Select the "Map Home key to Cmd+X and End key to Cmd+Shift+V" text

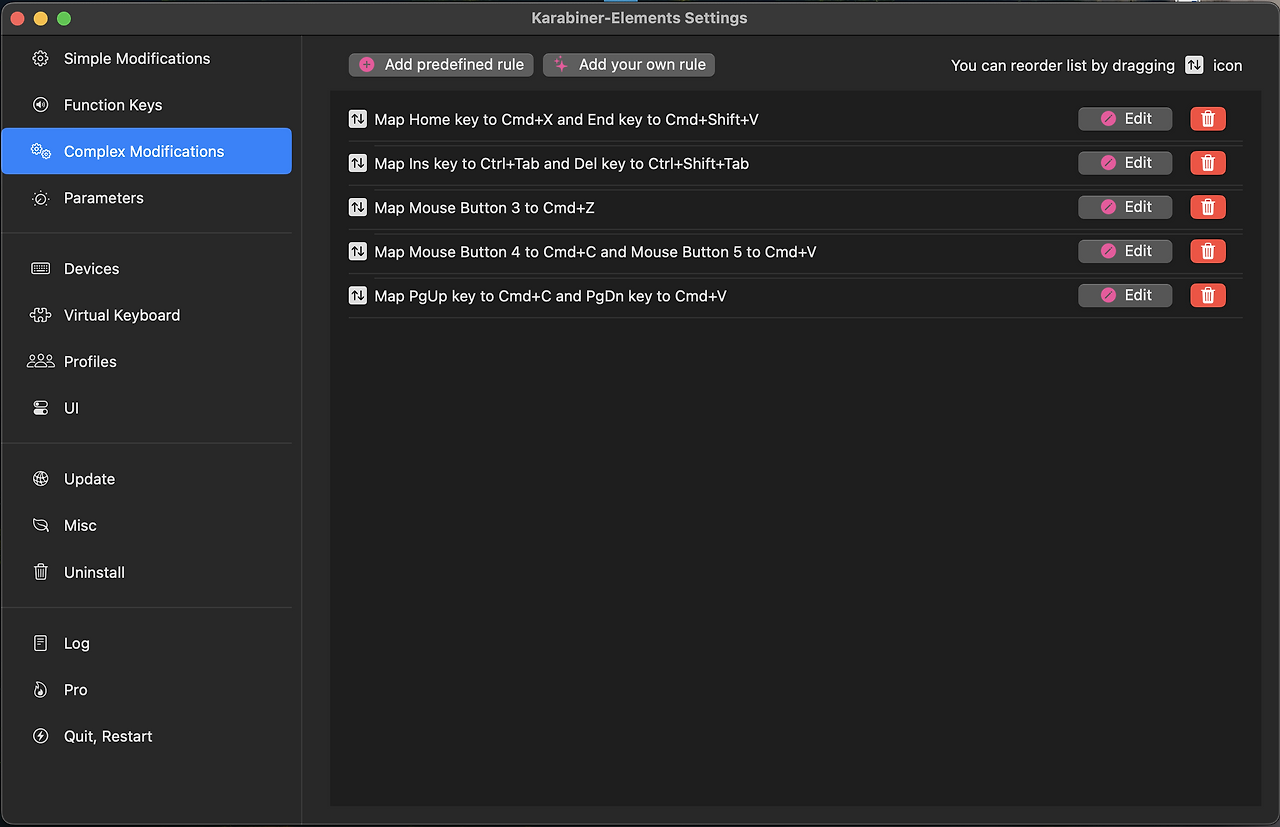[x=566, y=119]
